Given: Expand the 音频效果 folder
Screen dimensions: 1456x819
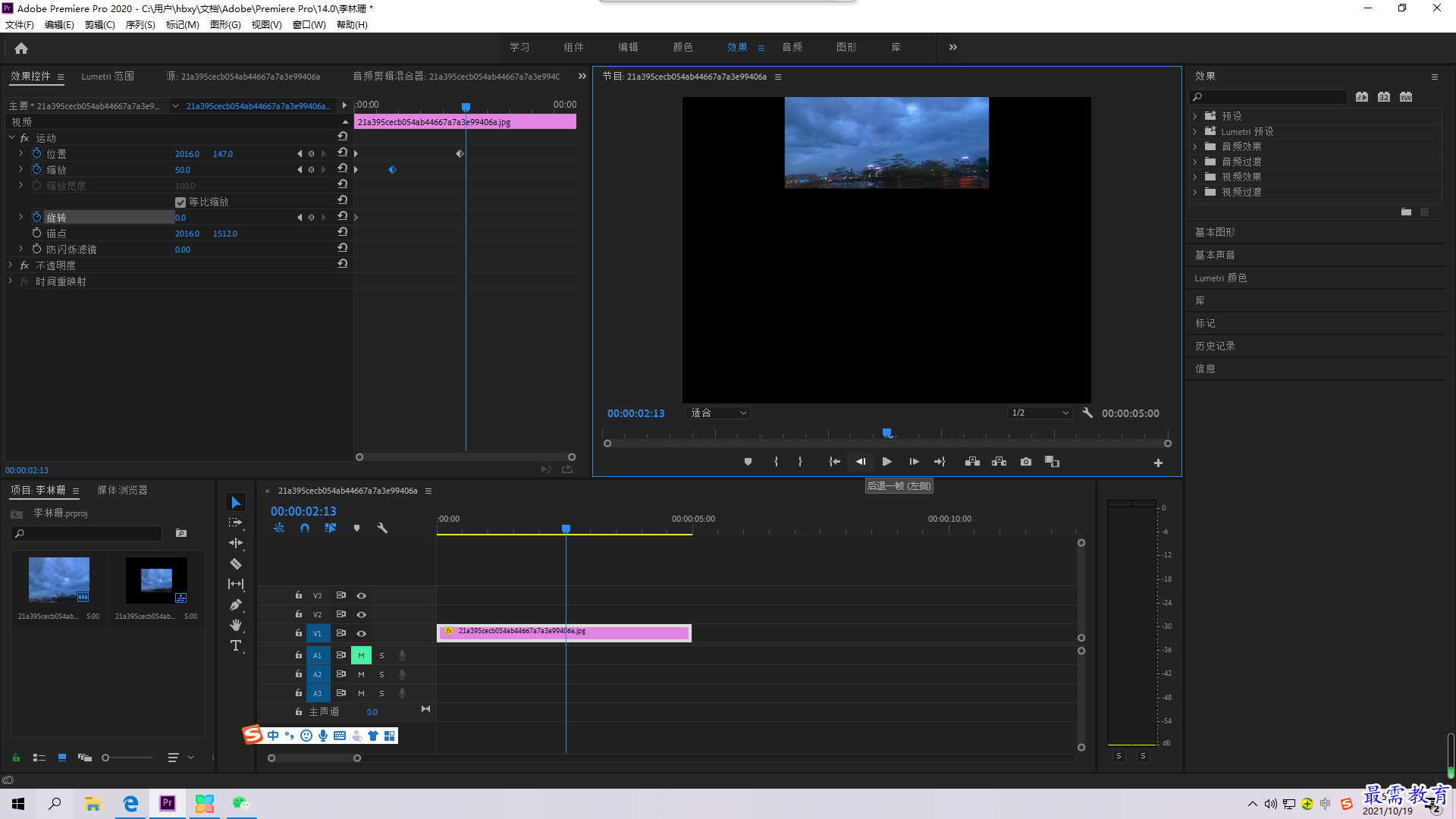Looking at the screenshot, I should click(1195, 146).
